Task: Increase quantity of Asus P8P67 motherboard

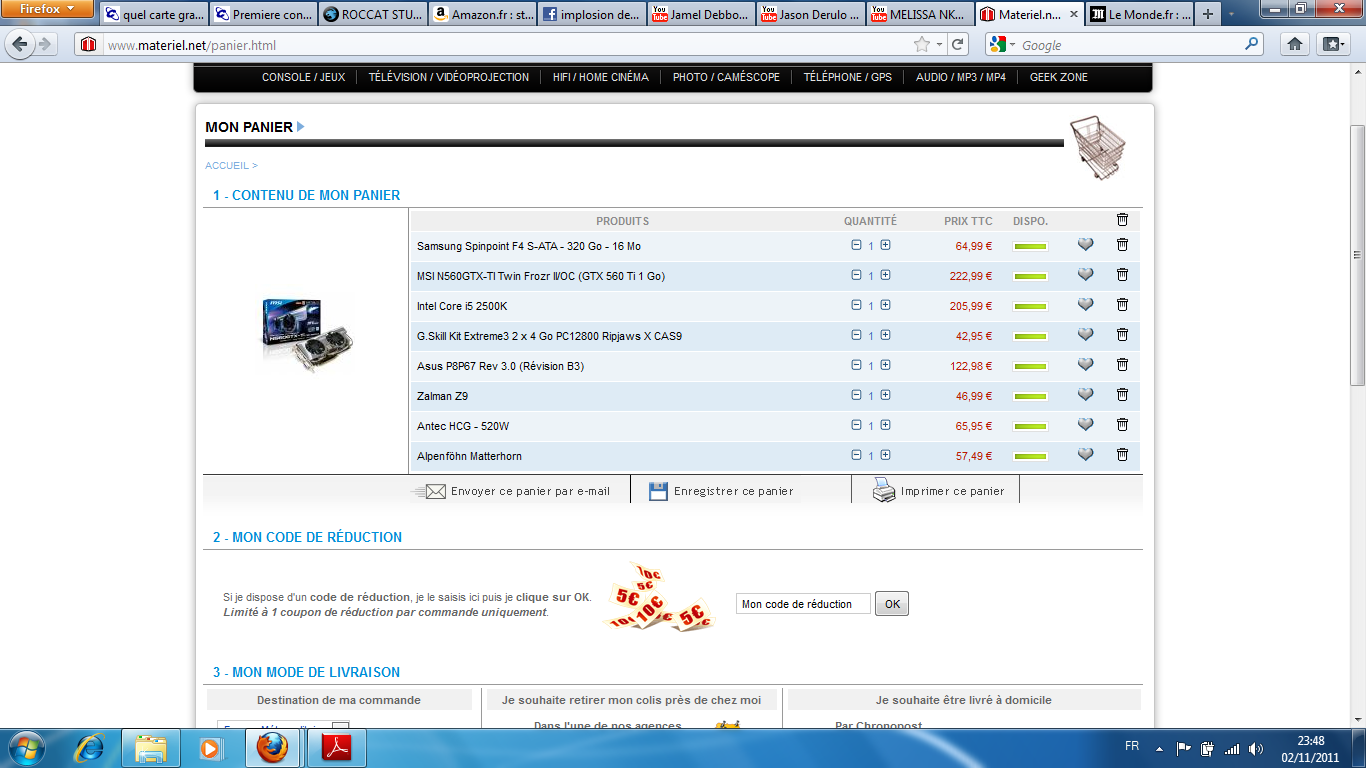Action: [886, 365]
